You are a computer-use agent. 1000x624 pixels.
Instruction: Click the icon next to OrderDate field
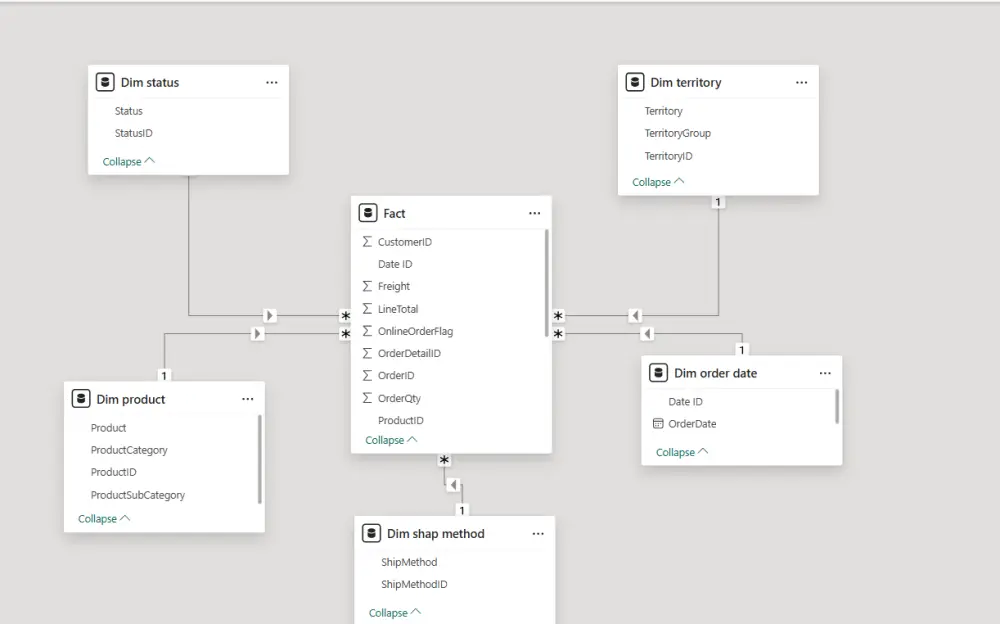point(661,423)
